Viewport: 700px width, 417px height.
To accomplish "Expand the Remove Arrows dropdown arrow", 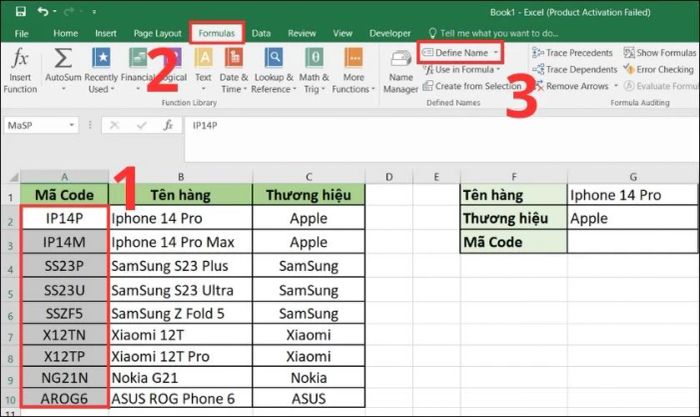I will (x=616, y=86).
